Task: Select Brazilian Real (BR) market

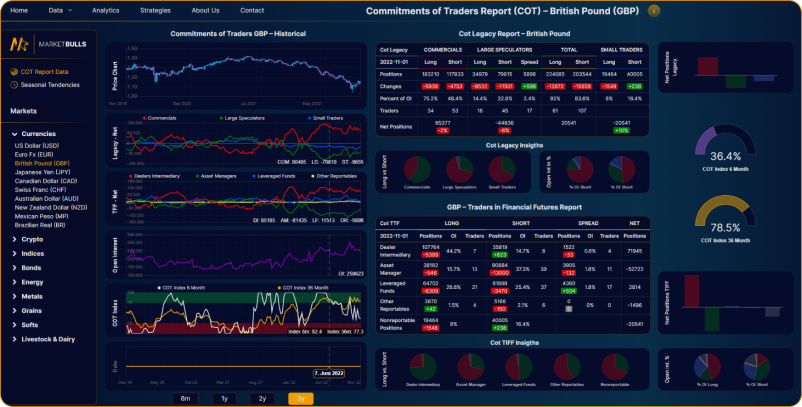Action: tap(40, 225)
